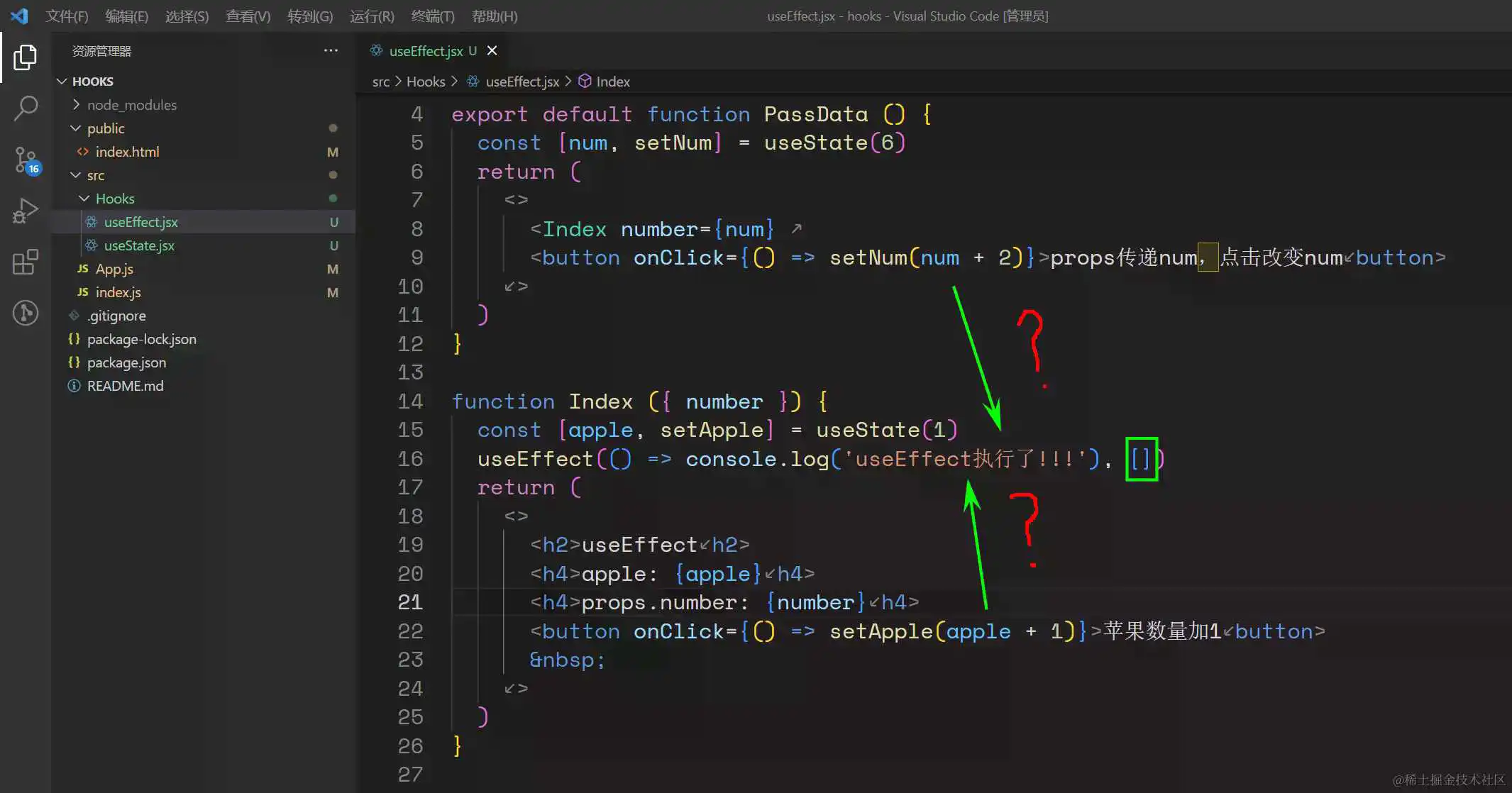Open the Extensions view
Image resolution: width=1512 pixels, height=793 pixels.
click(26, 262)
